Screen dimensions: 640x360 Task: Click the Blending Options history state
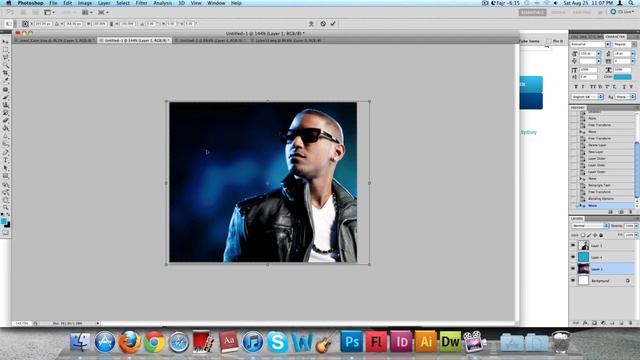[600, 199]
